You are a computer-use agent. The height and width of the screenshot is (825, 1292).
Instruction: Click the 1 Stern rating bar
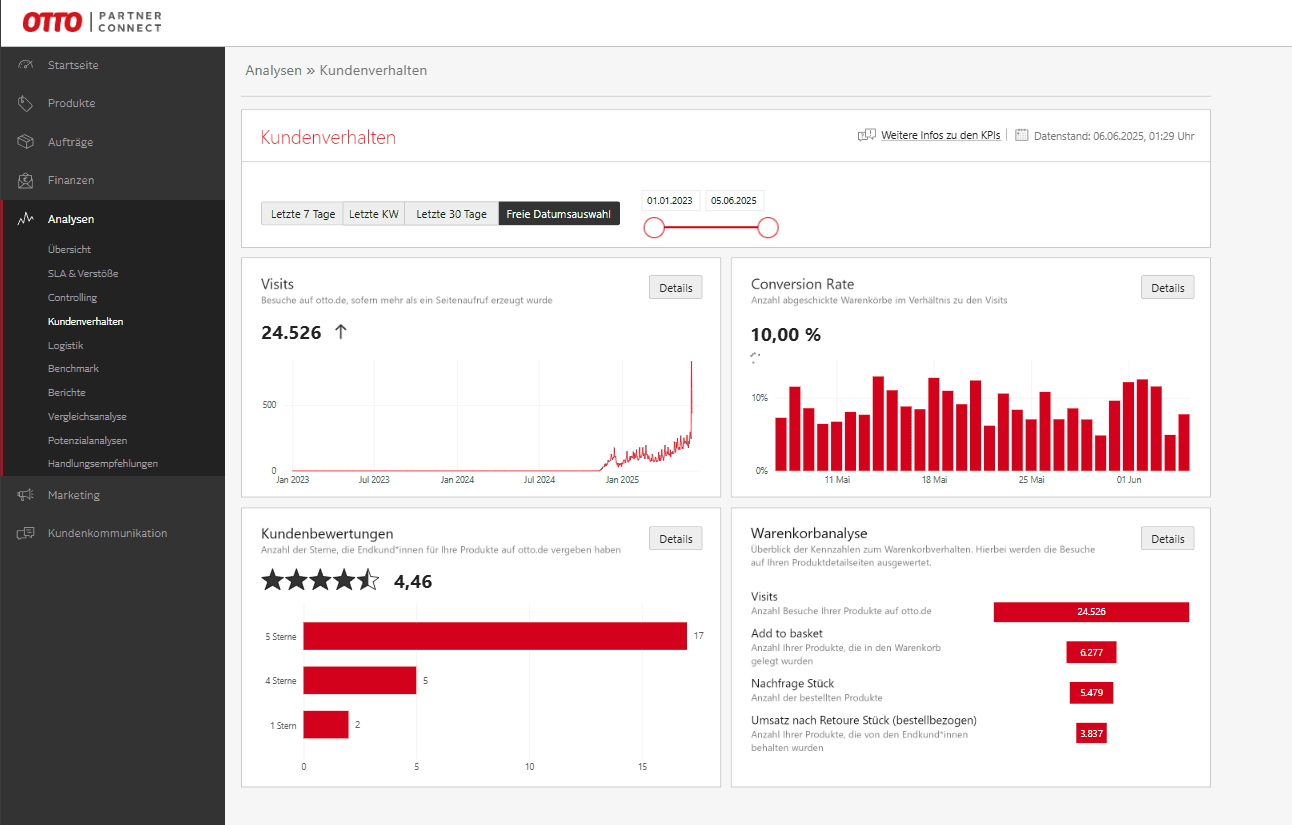326,724
